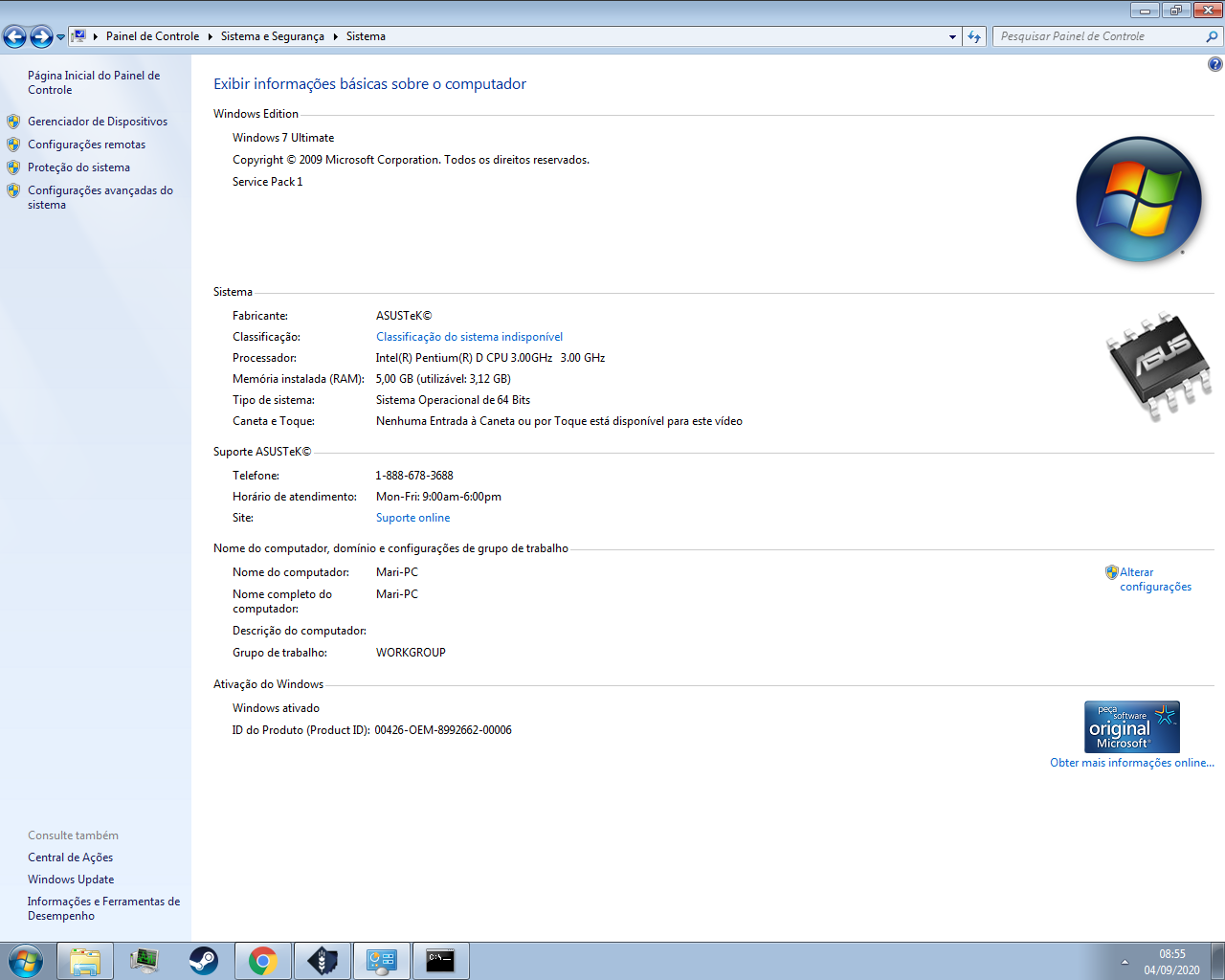
Task: Open Help with the blue question mark
Action: (1214, 64)
